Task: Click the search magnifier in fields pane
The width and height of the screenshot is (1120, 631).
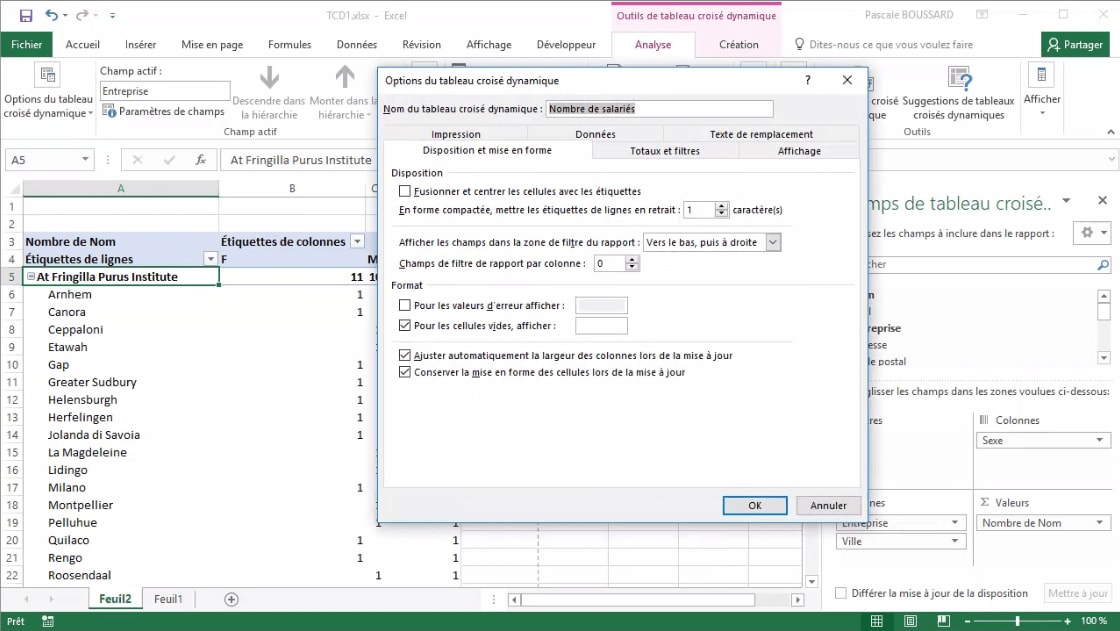Action: (1103, 264)
